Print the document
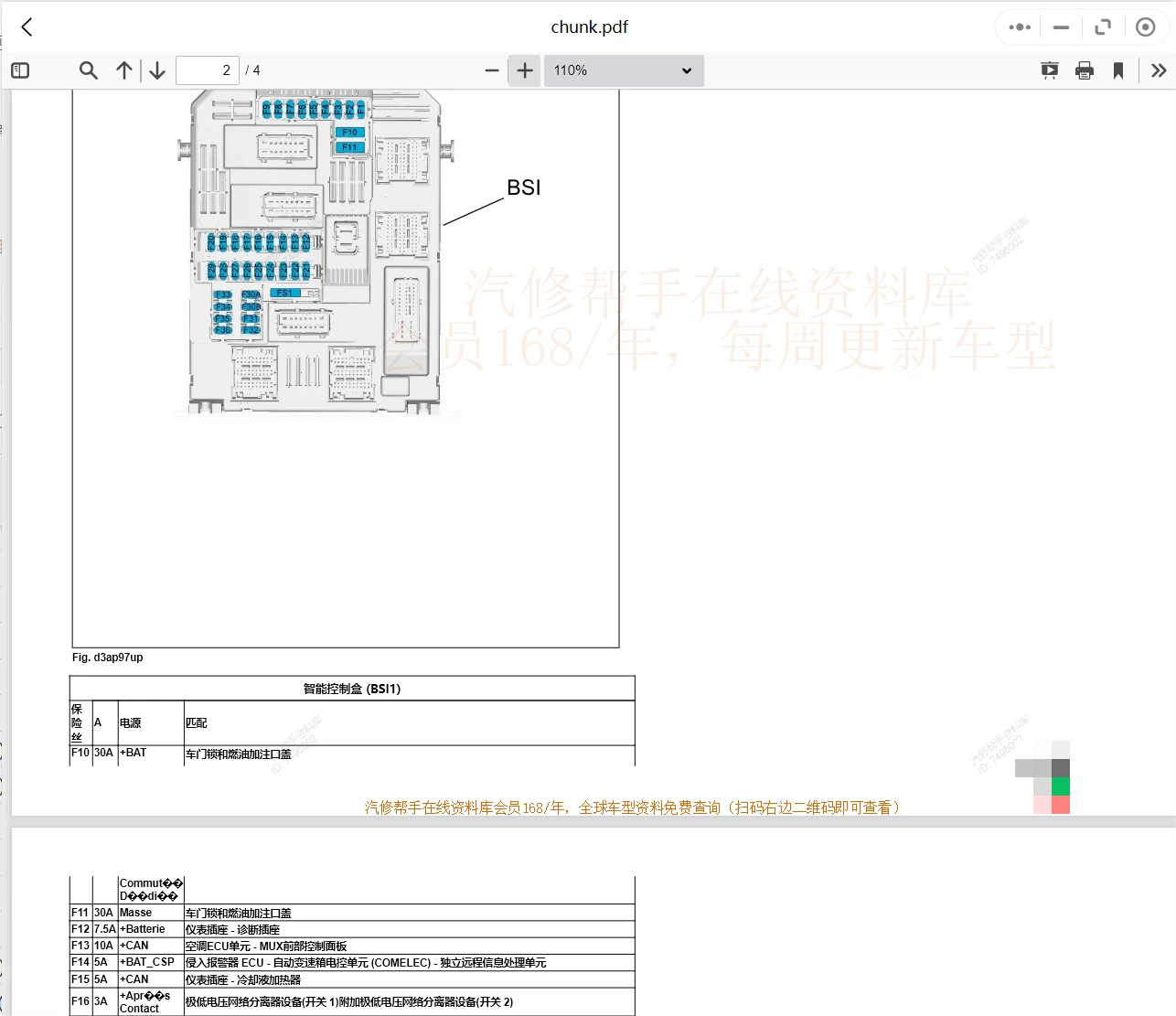The height and width of the screenshot is (1016, 1176). tap(1085, 70)
